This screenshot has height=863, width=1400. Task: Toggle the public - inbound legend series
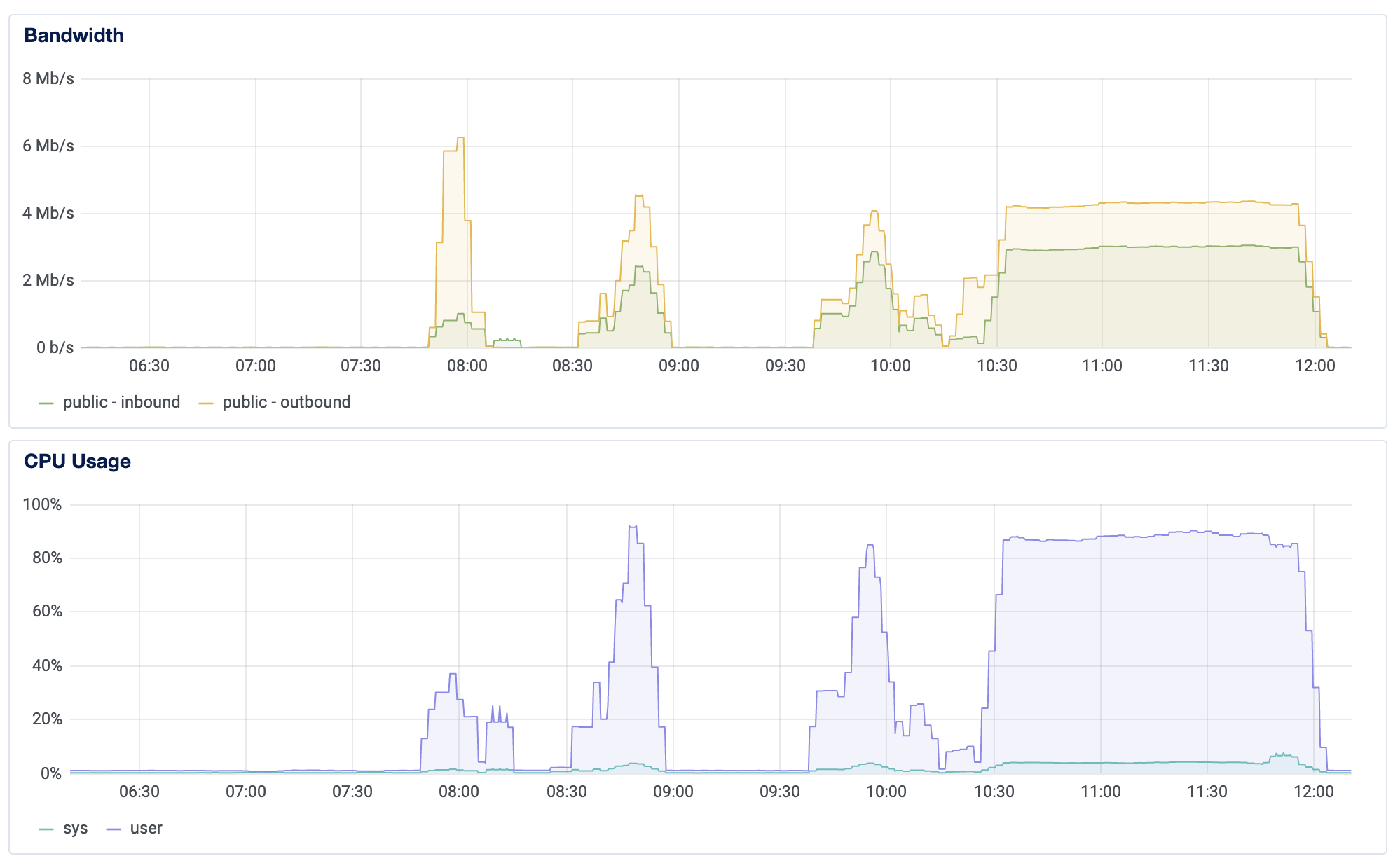(121, 402)
